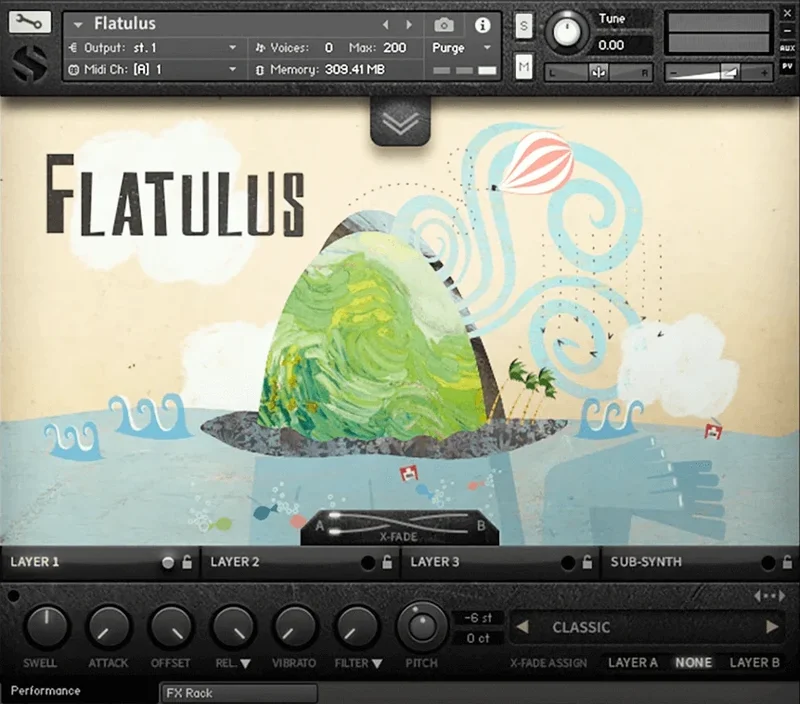Screen dimensions: 800x704
Task: Click the Max voices value 200
Action: (395, 48)
